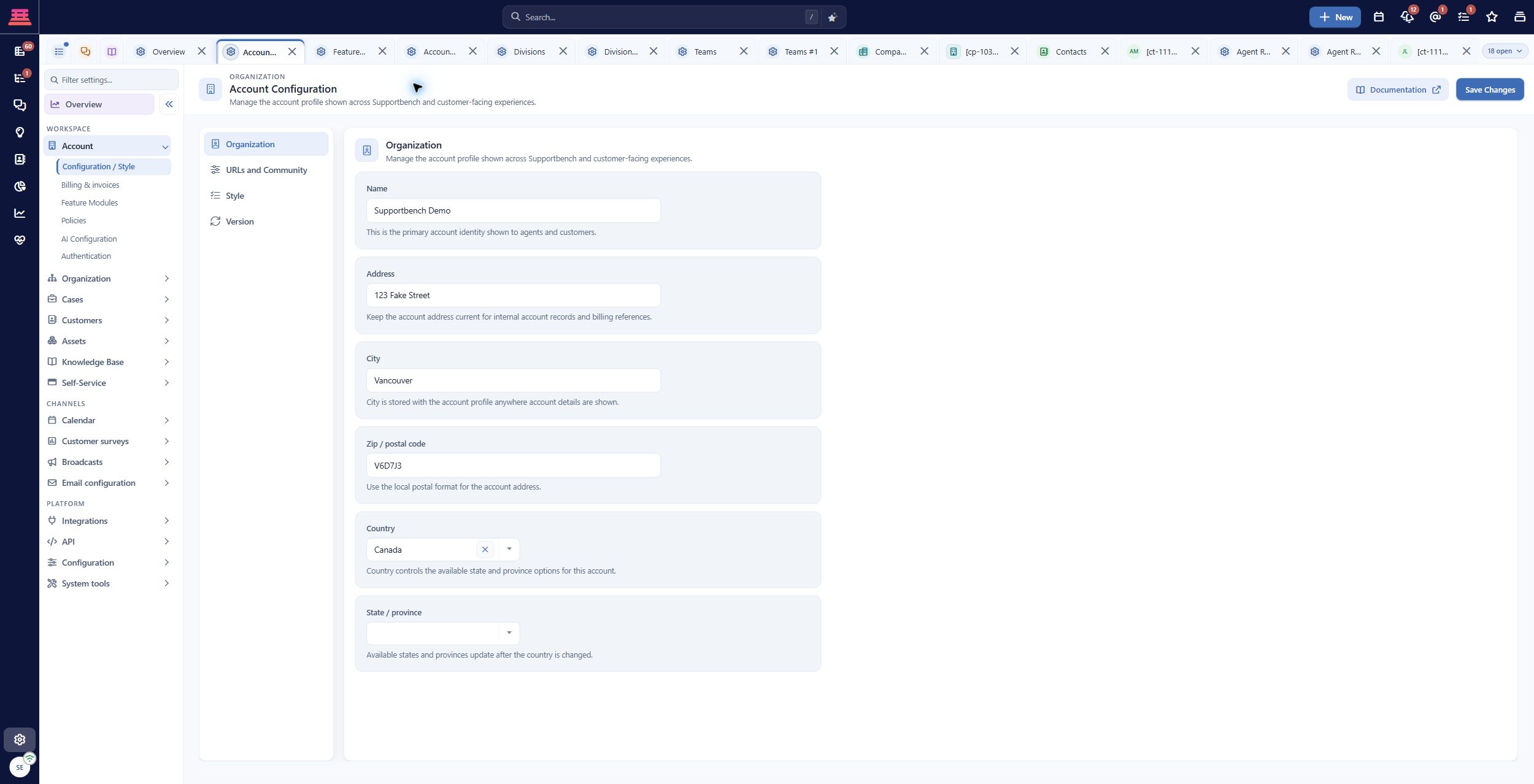Click the SE user avatar

(x=20, y=767)
